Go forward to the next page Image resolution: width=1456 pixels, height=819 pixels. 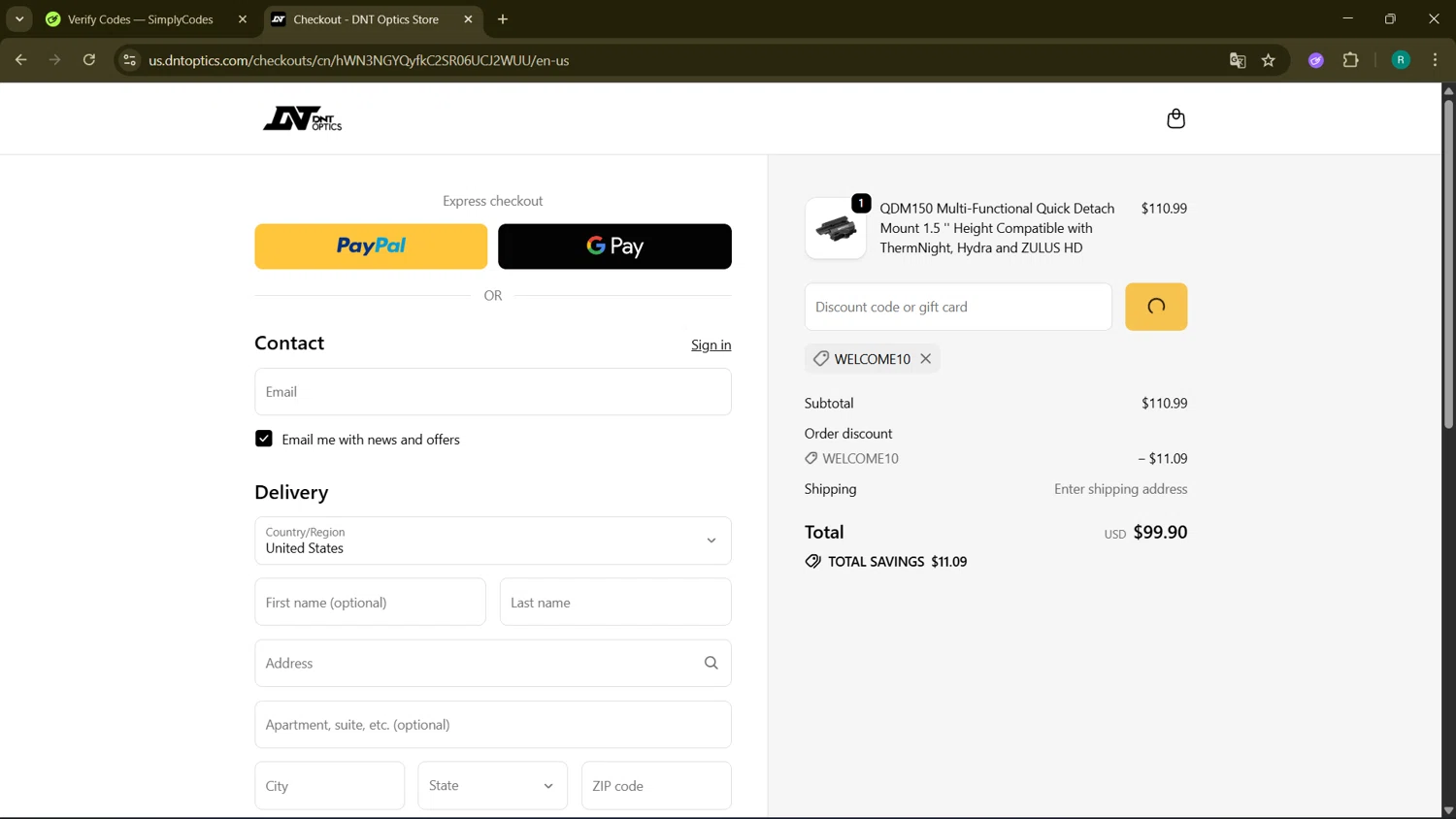pyautogui.click(x=55, y=60)
